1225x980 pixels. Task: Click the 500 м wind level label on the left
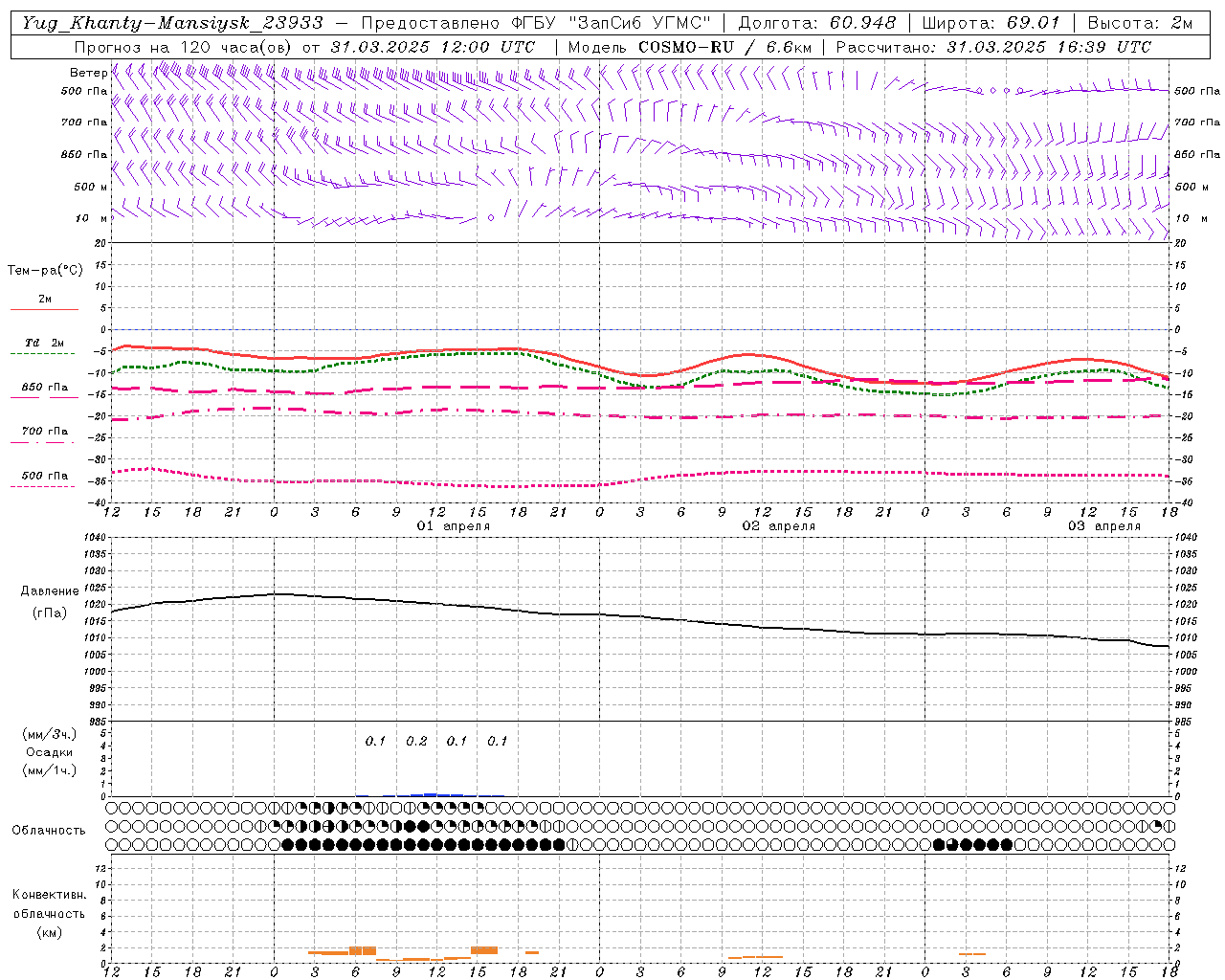click(x=92, y=187)
